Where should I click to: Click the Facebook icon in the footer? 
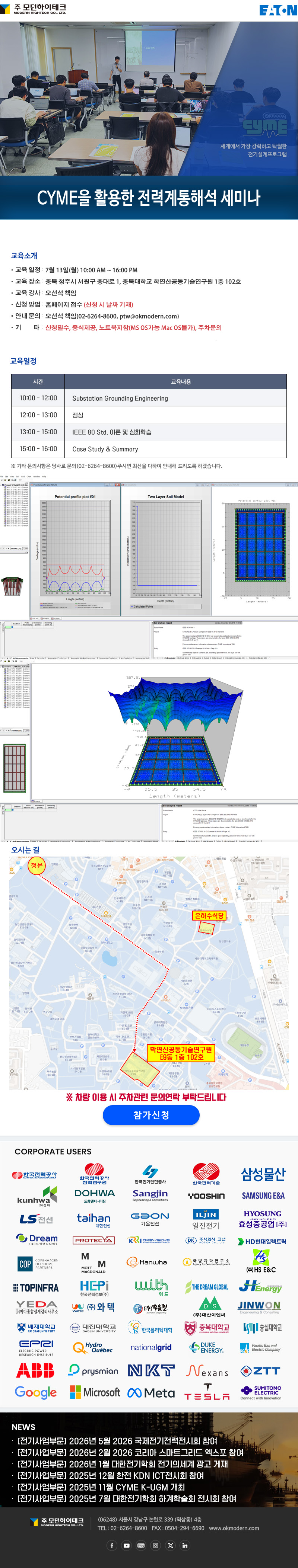click(x=111, y=1545)
